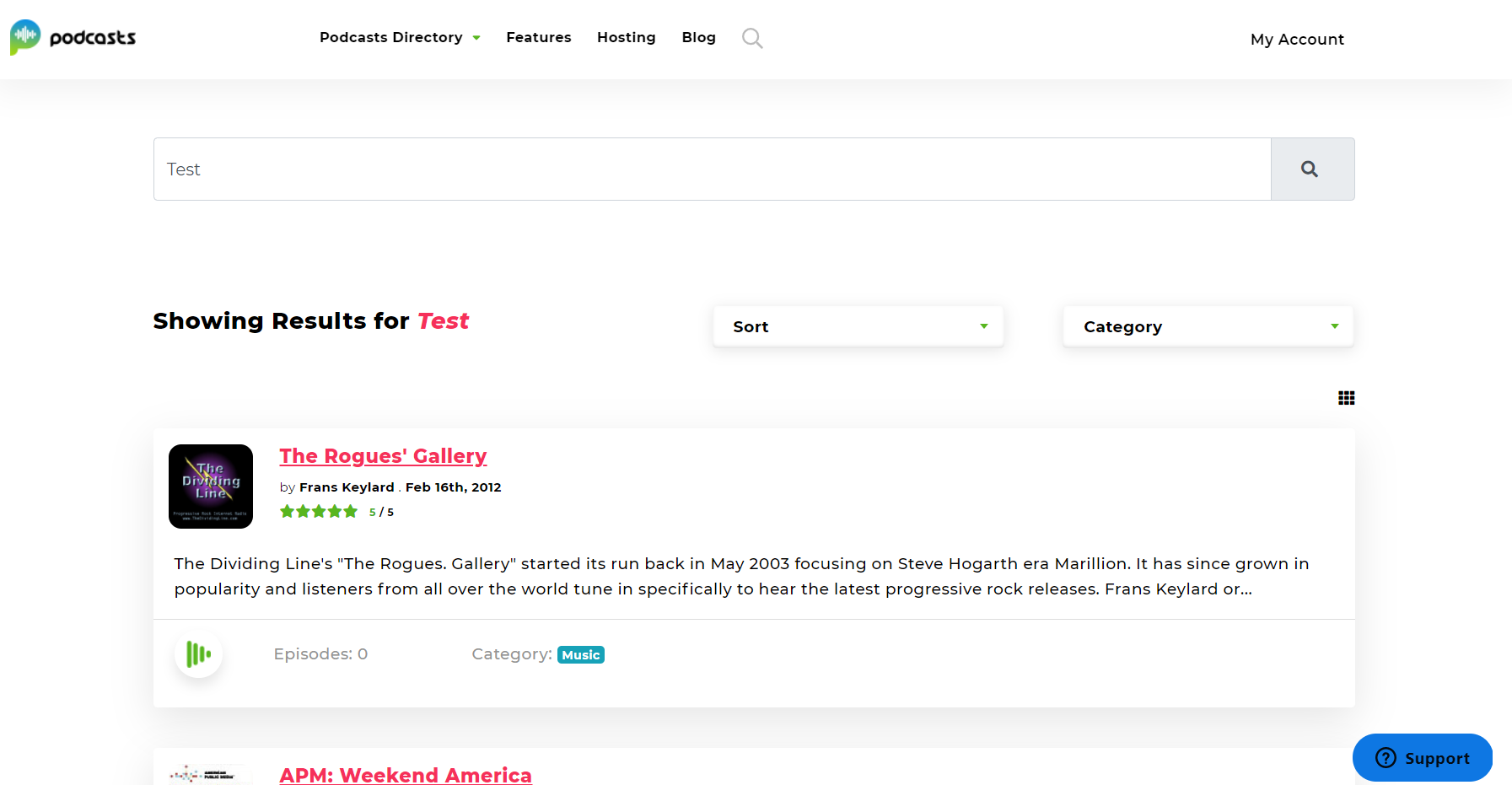Play Rogues' Gallery using green waveform icon
Viewport: 1512px width, 785px height.
198,653
